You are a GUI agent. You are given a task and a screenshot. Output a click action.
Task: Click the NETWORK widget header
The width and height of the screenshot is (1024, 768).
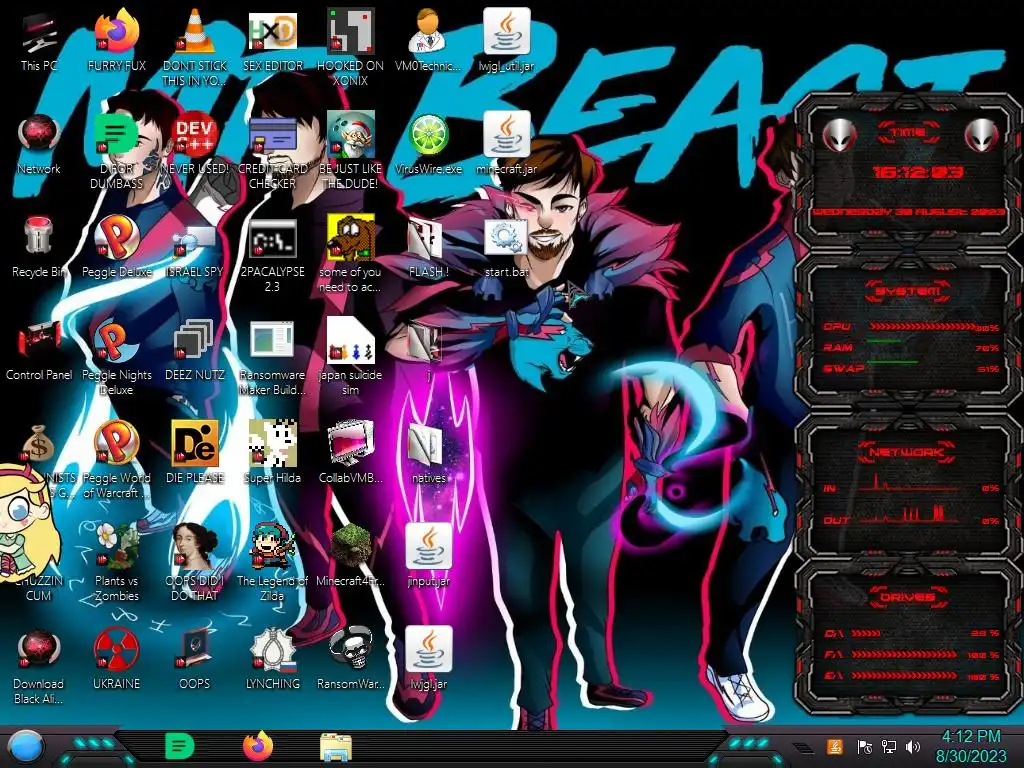907,451
